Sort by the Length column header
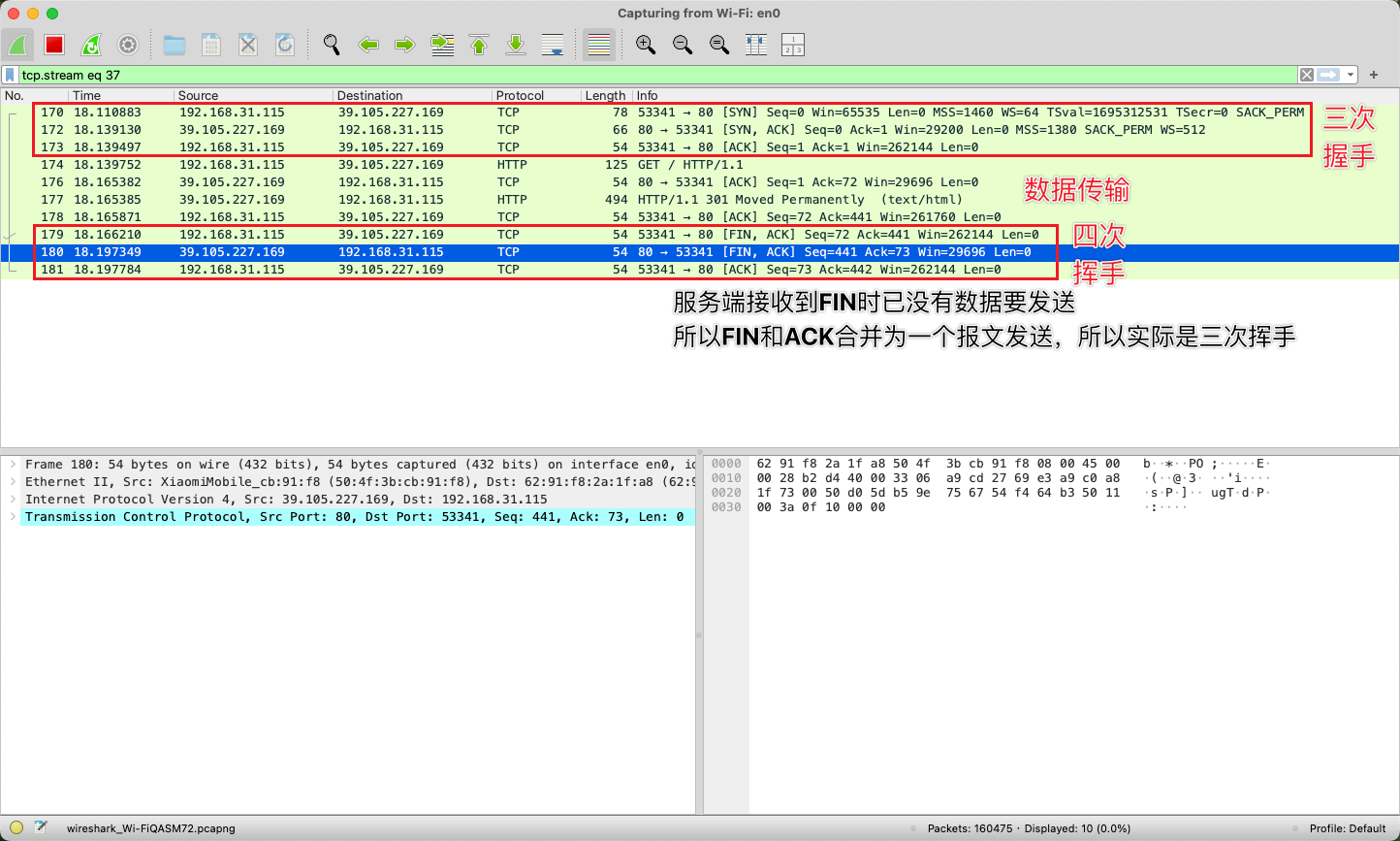The width and height of the screenshot is (1400, 841). tap(606, 95)
